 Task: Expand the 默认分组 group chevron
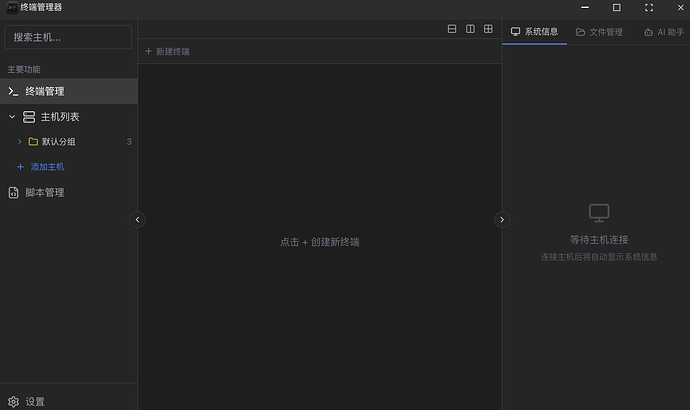(19, 142)
